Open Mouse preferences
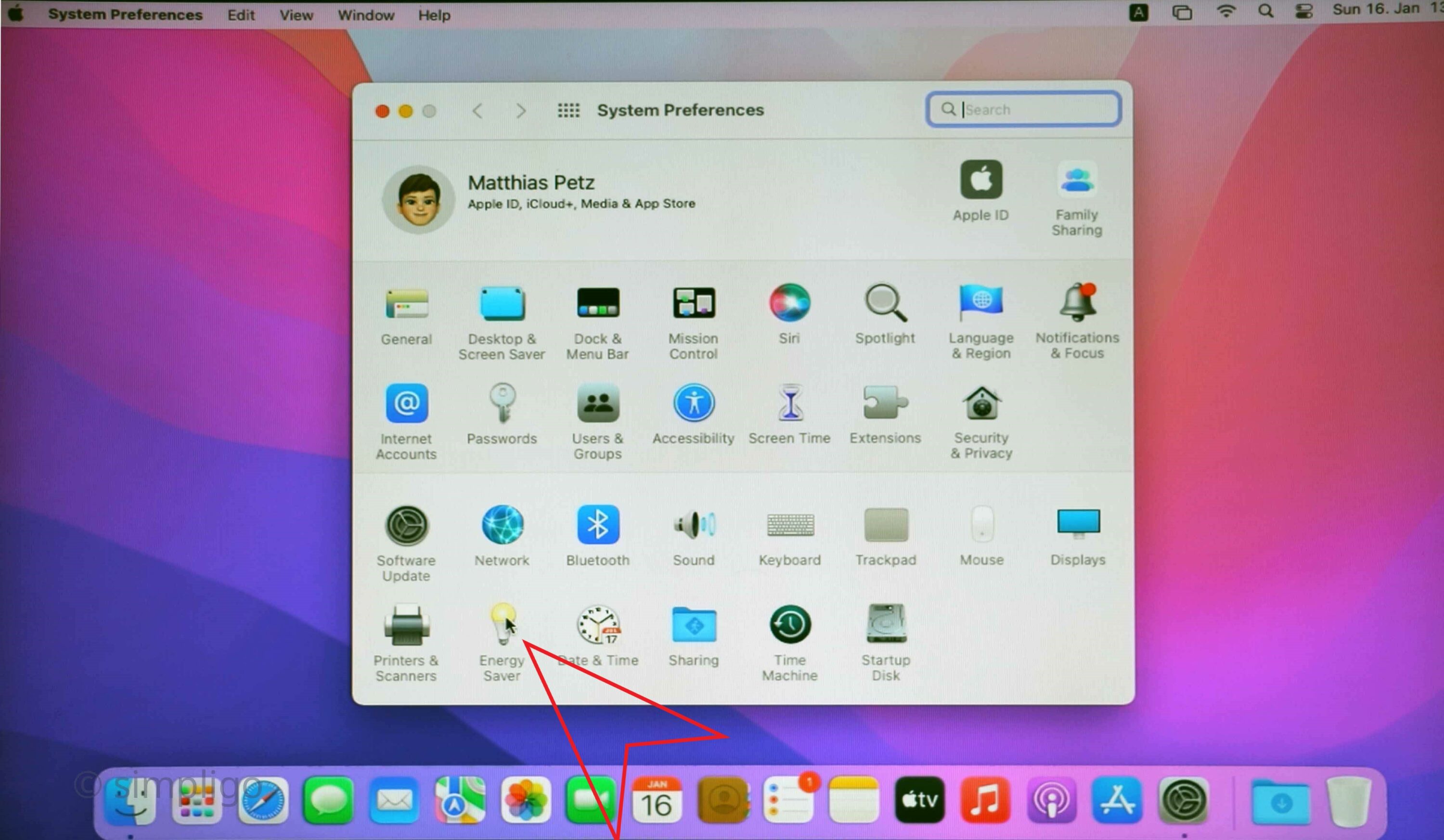1444x840 pixels. [981, 524]
